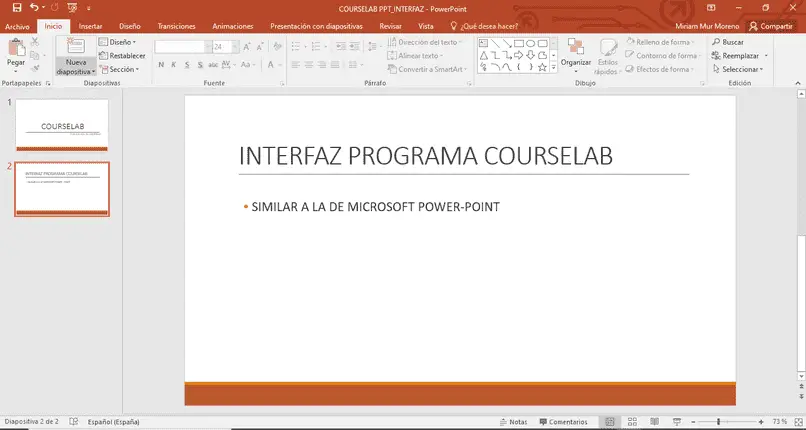Click the Decrease indent icon
Viewport: 806px width, 430px height.
click(x=341, y=47)
